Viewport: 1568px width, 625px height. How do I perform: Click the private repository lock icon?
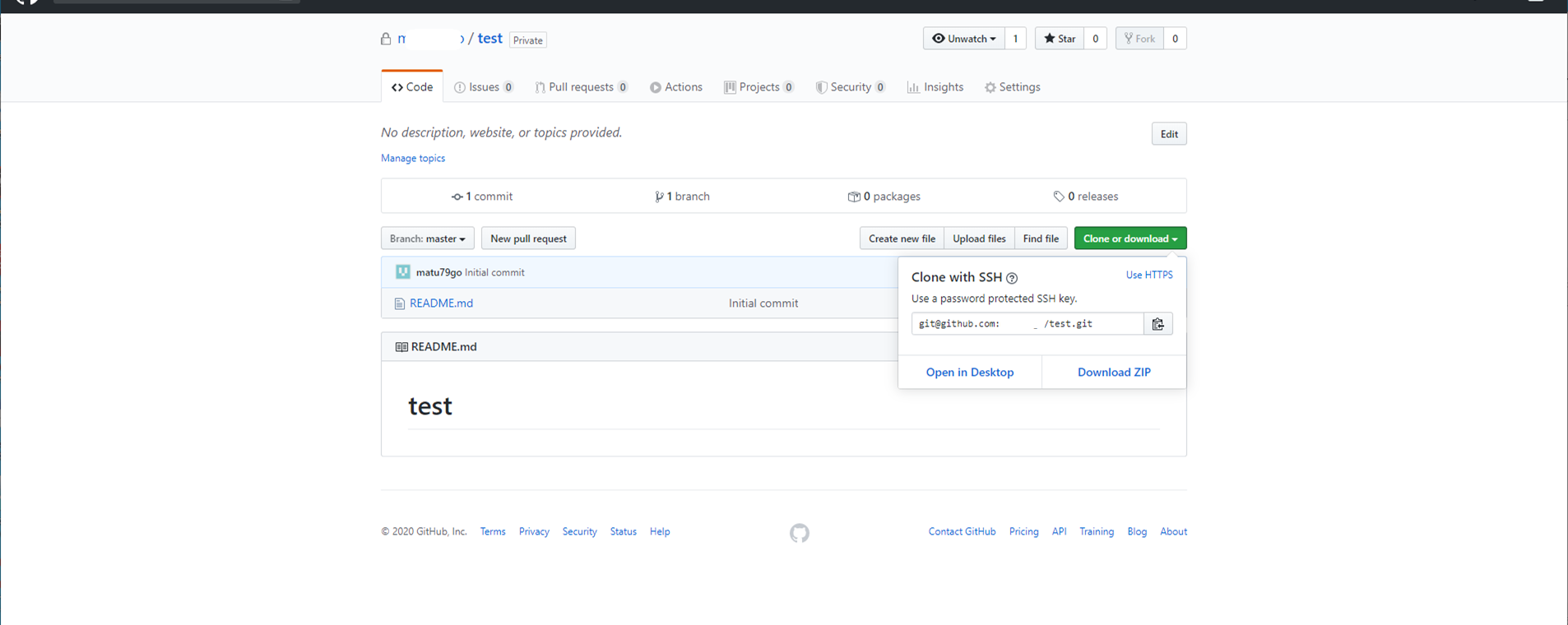pos(386,39)
